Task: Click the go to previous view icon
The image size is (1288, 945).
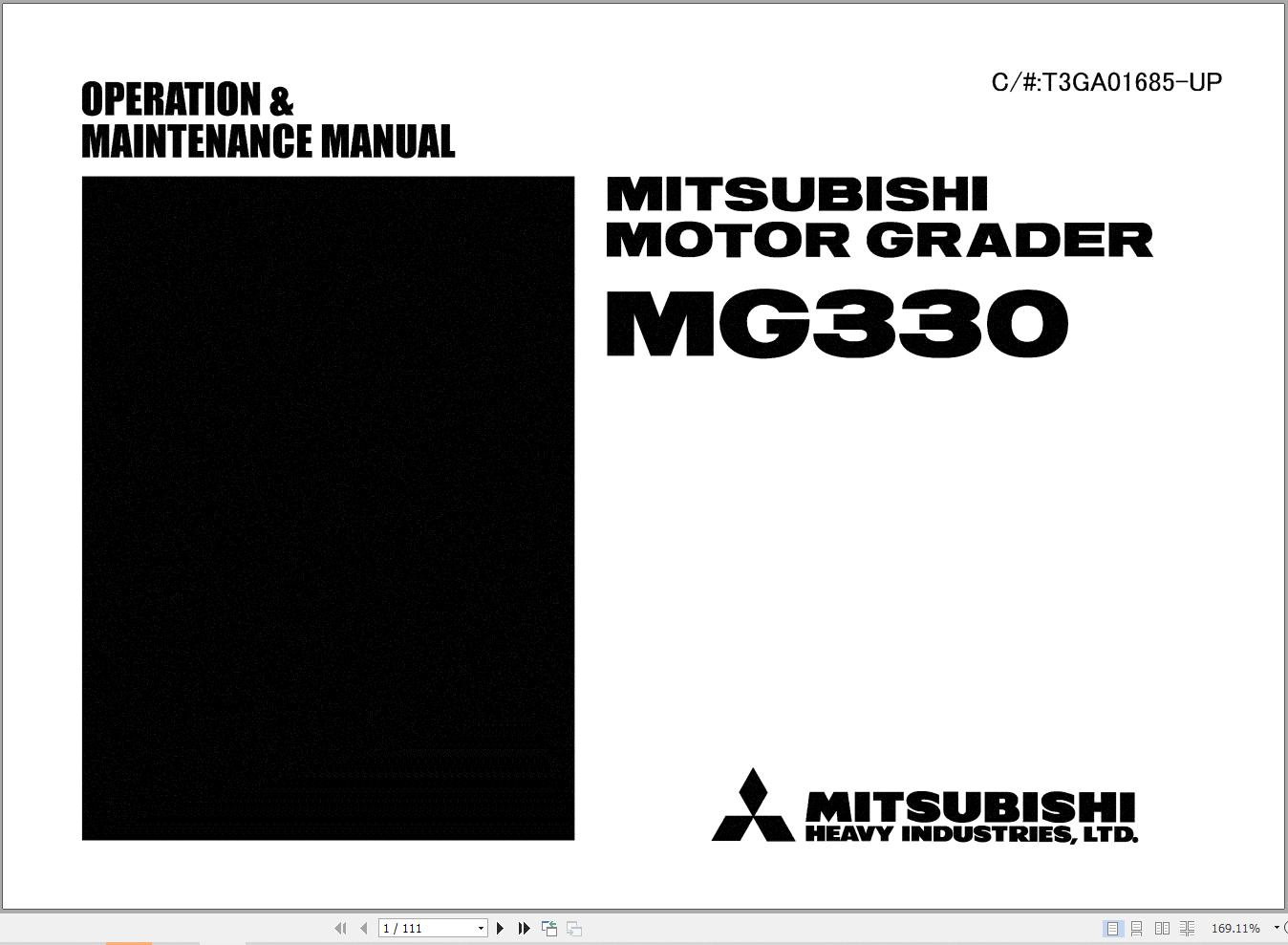Action: [x=549, y=928]
